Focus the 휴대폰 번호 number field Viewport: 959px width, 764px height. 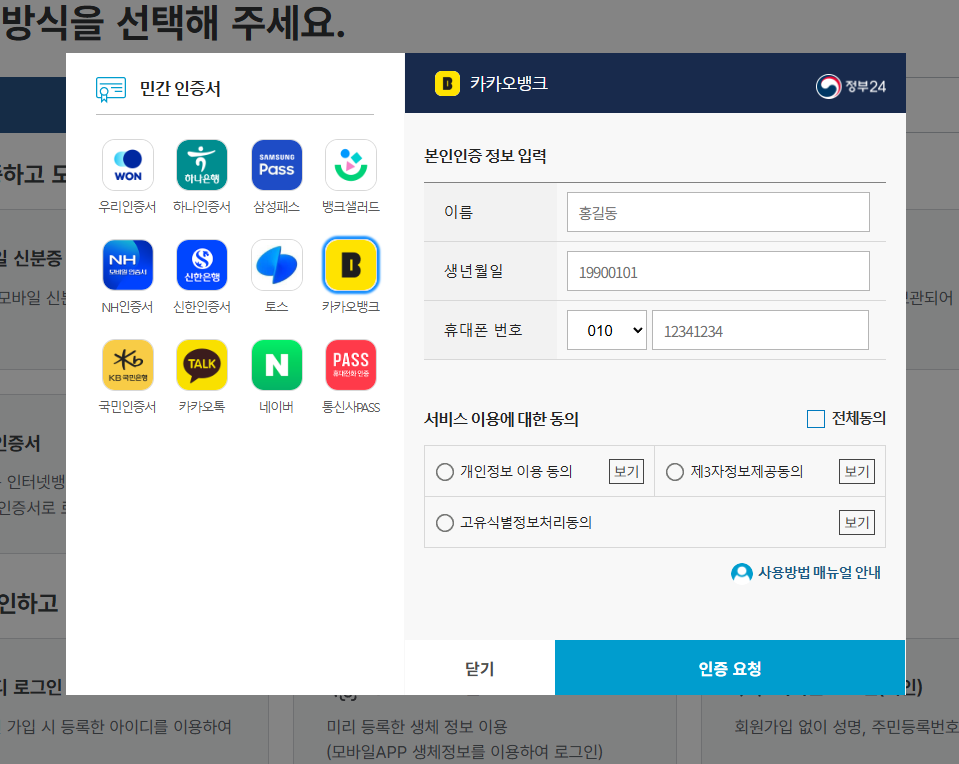coord(760,330)
